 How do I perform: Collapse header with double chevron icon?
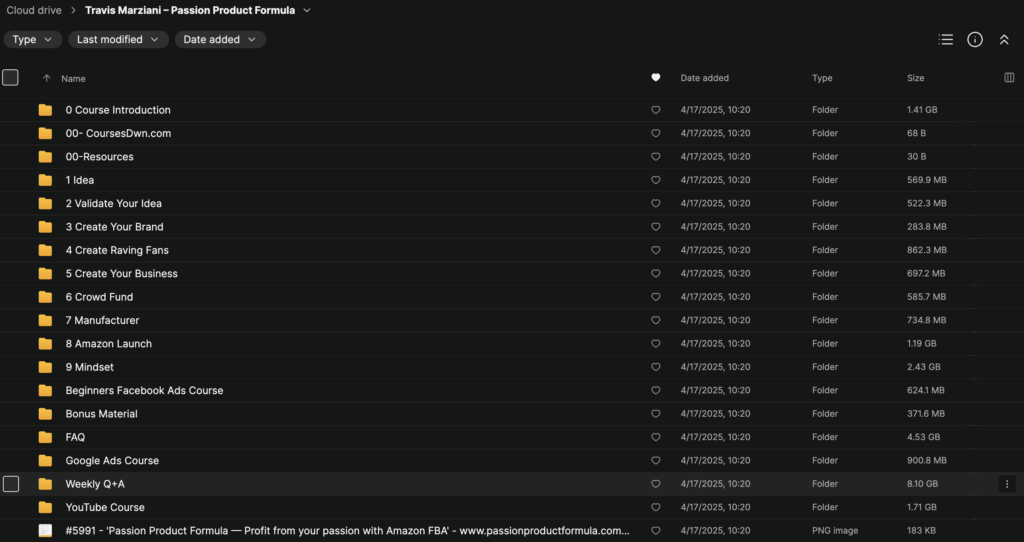pos(1004,40)
